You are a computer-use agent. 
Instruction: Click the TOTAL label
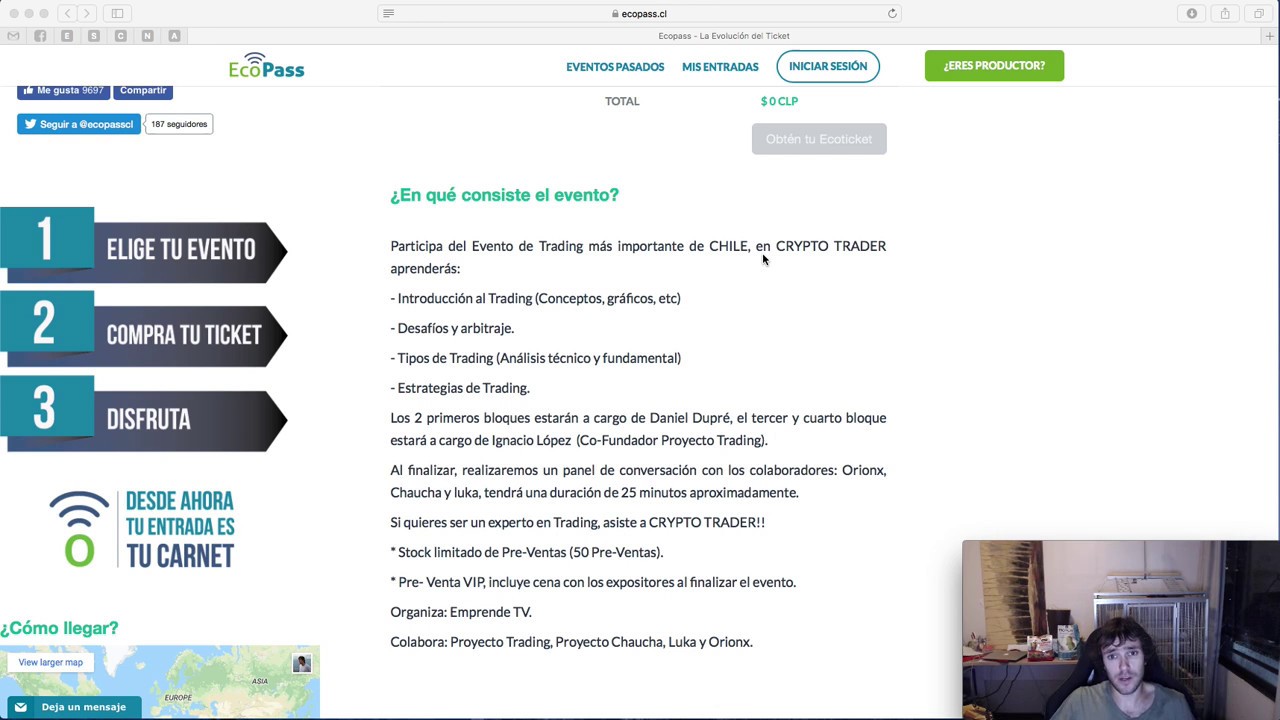(622, 101)
